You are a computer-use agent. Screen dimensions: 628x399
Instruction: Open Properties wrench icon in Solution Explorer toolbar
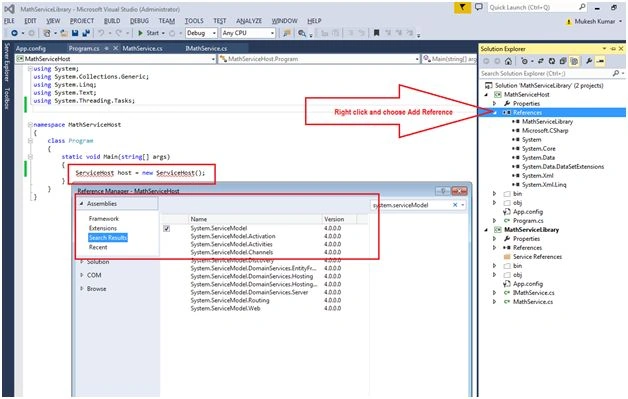tap(589, 61)
